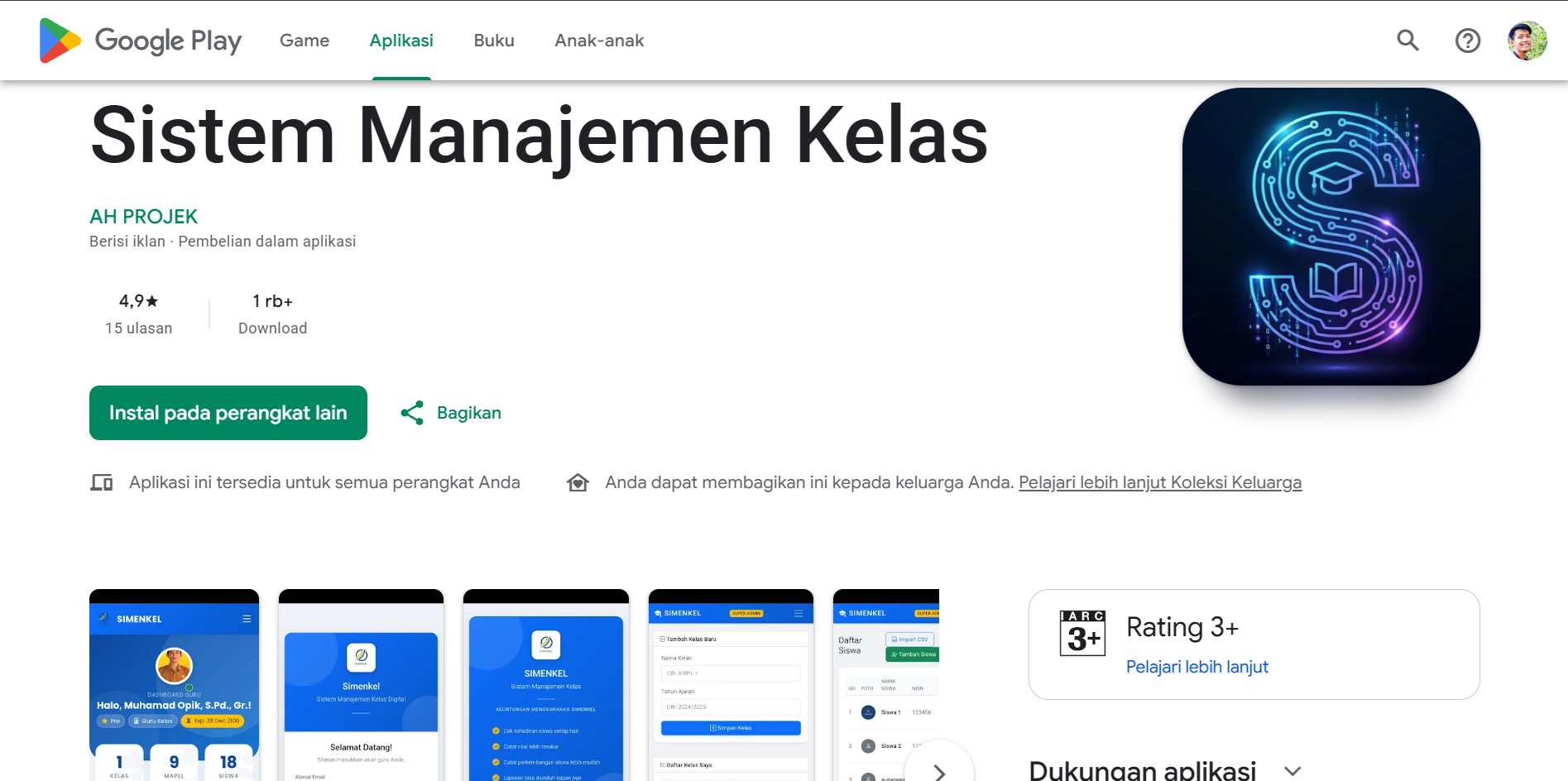Open the Daftar Siswa screenshot
1568x781 pixels.
[x=886, y=685]
